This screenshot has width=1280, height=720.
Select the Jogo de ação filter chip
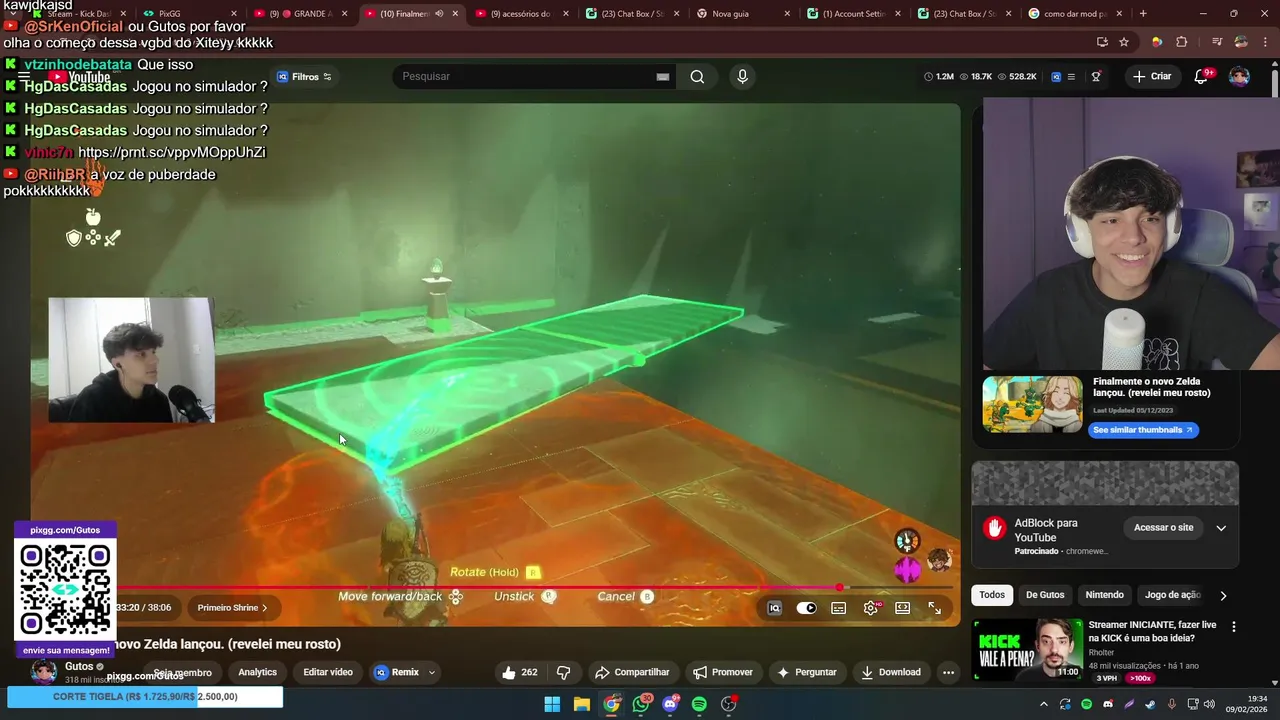pyautogui.click(x=1172, y=595)
